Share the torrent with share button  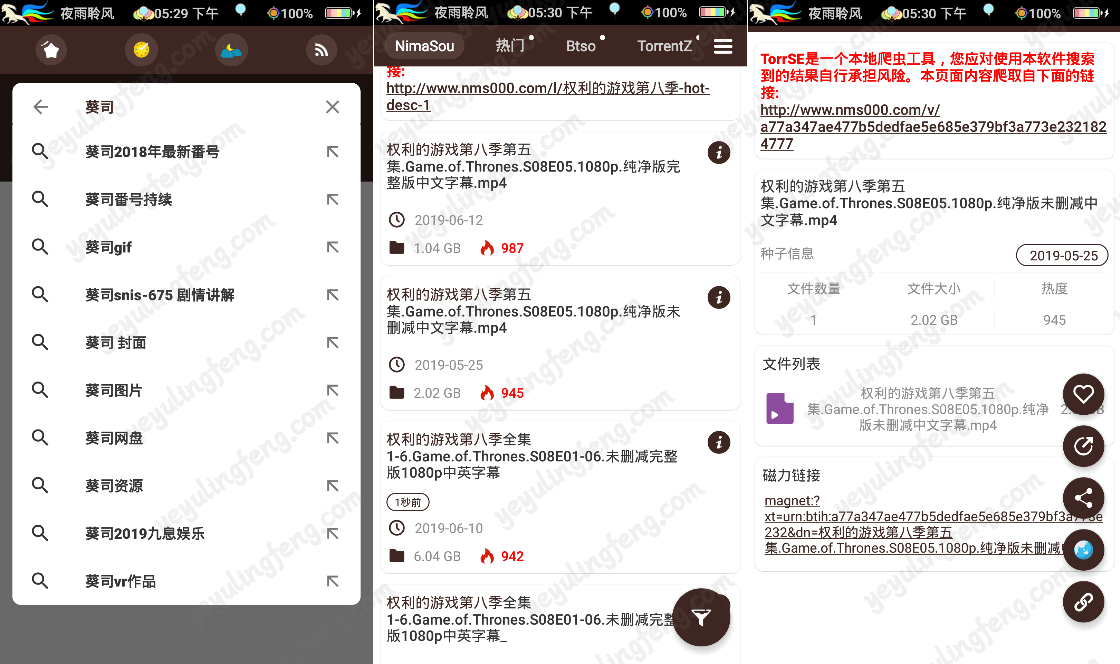tap(1084, 498)
